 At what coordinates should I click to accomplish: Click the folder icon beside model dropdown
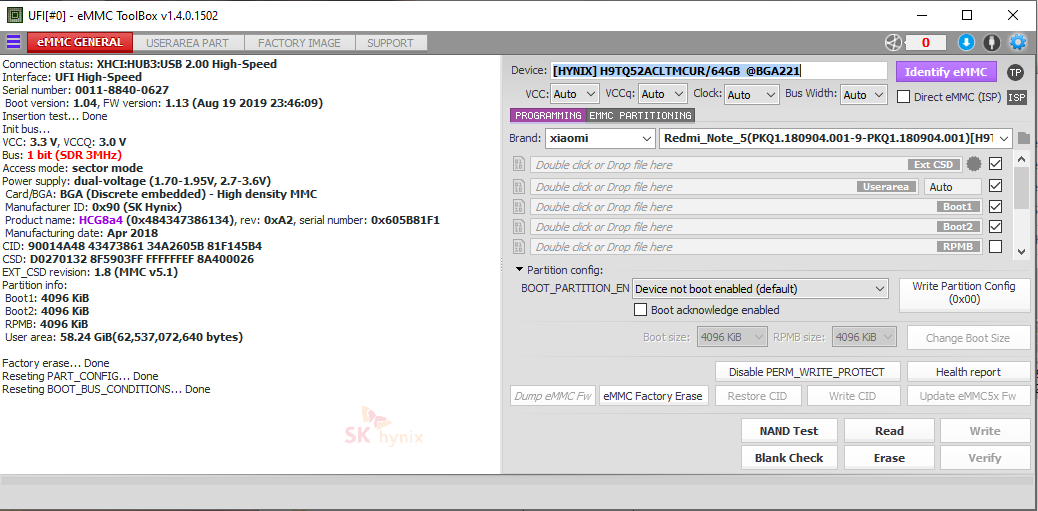[x=1024, y=138]
